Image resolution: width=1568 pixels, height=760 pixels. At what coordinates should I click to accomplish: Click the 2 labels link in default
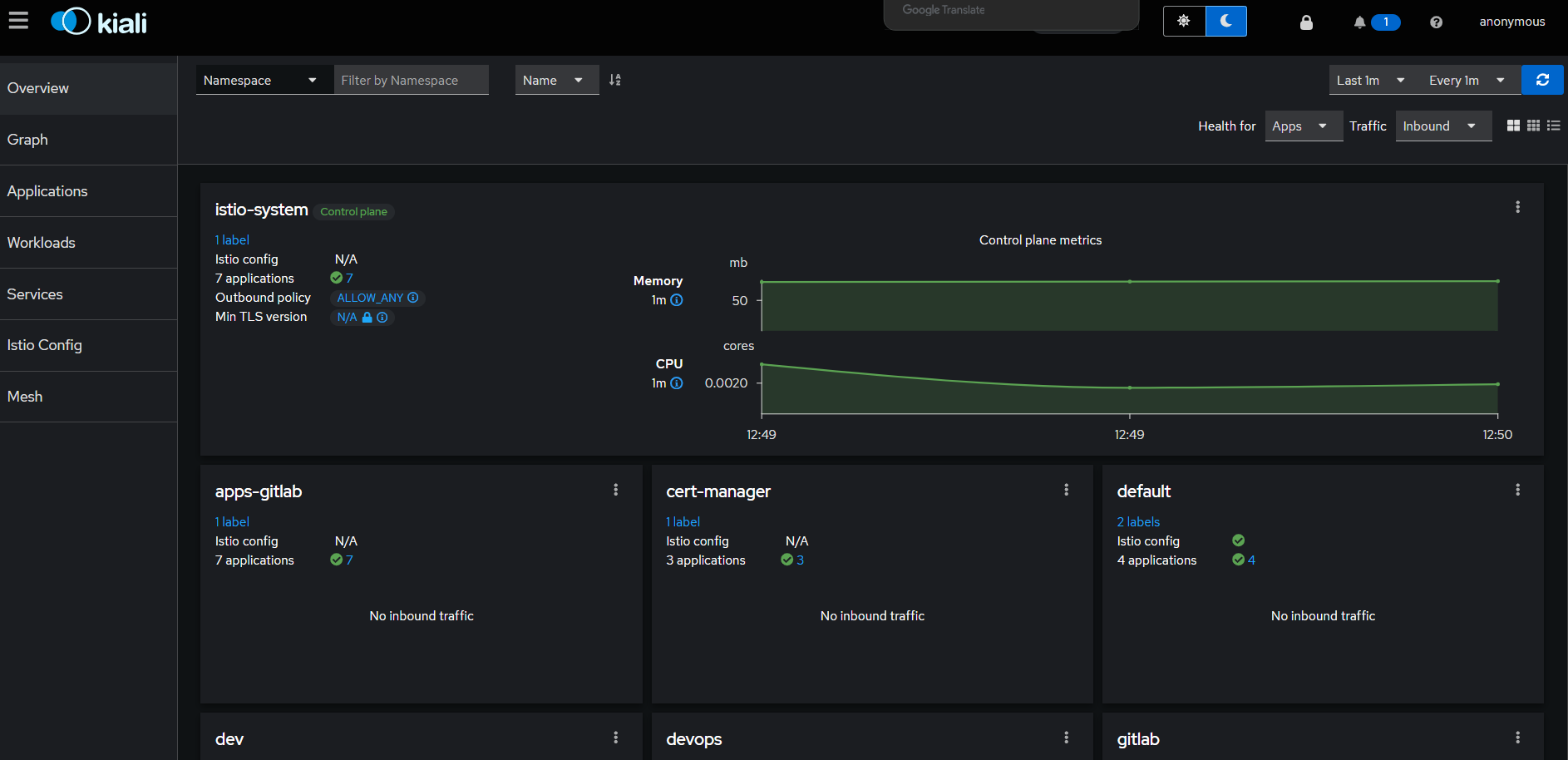1138,522
